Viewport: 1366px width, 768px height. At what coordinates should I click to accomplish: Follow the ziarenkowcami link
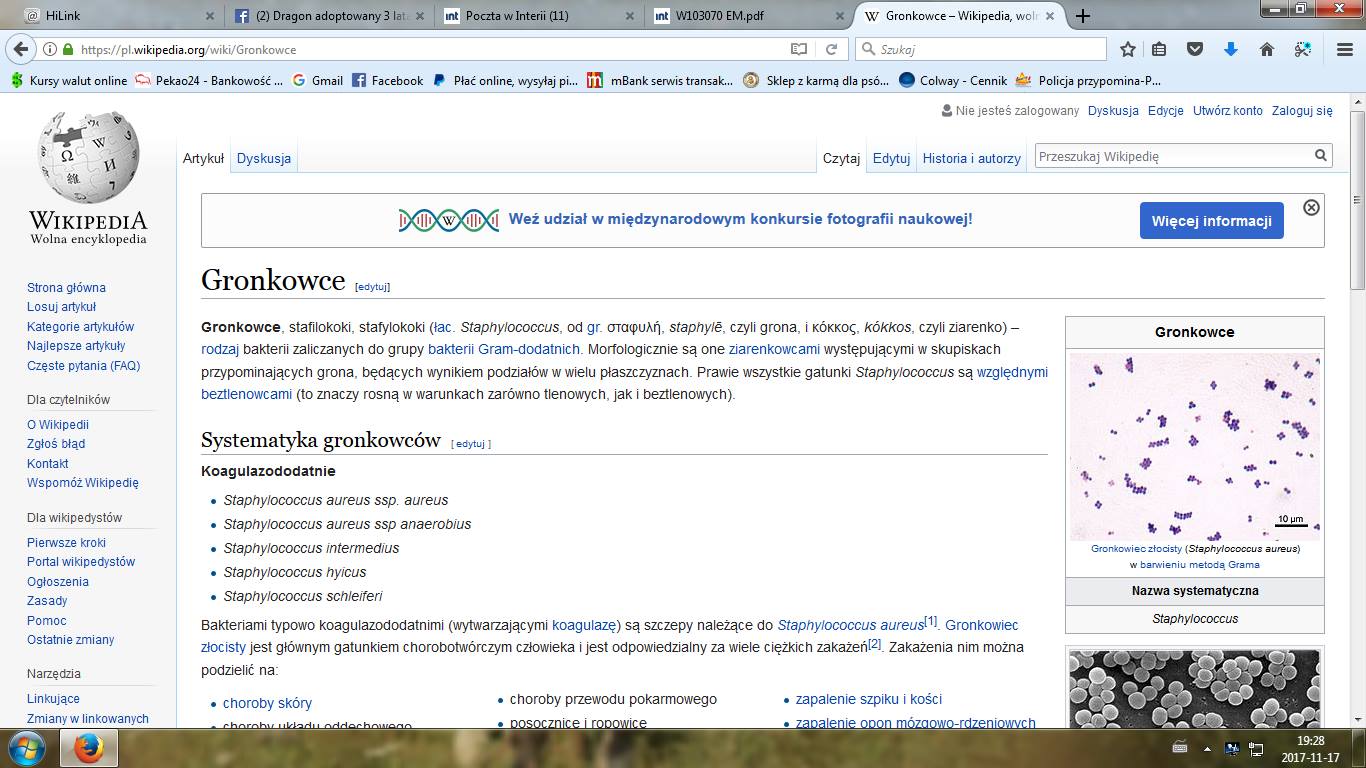[774, 349]
